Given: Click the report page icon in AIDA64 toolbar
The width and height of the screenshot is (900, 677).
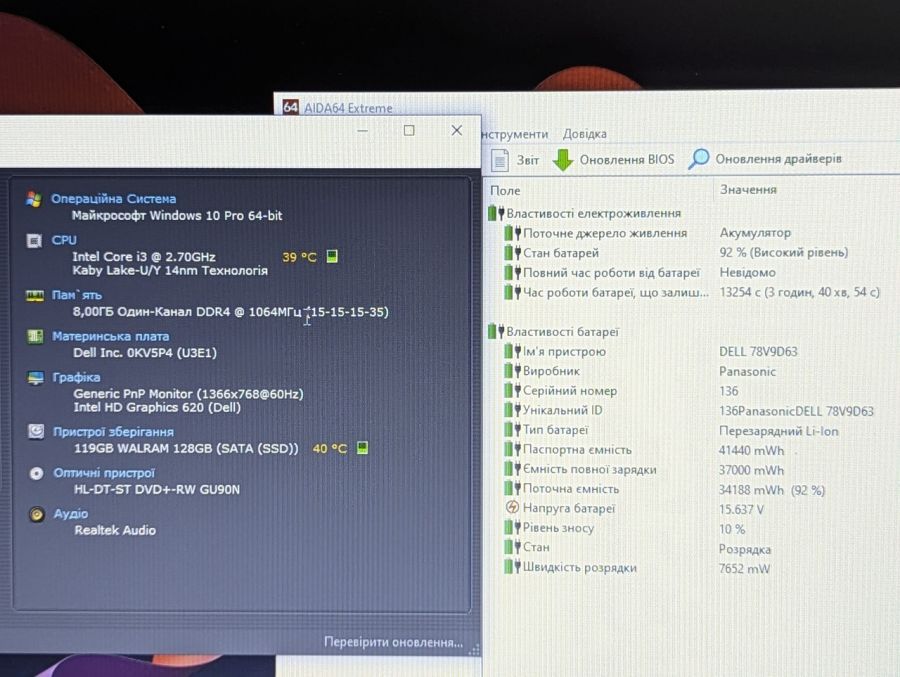Looking at the screenshot, I should [x=499, y=160].
